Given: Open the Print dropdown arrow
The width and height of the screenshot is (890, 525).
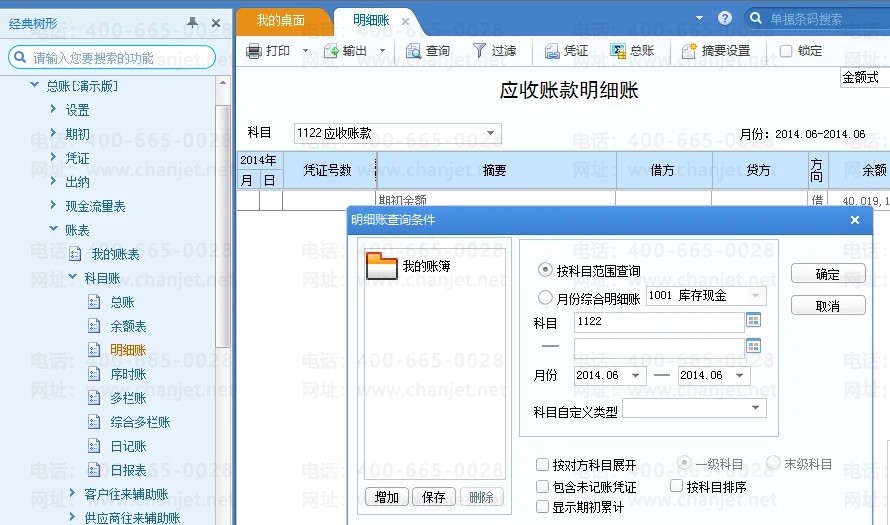Looking at the screenshot, I should point(305,51).
